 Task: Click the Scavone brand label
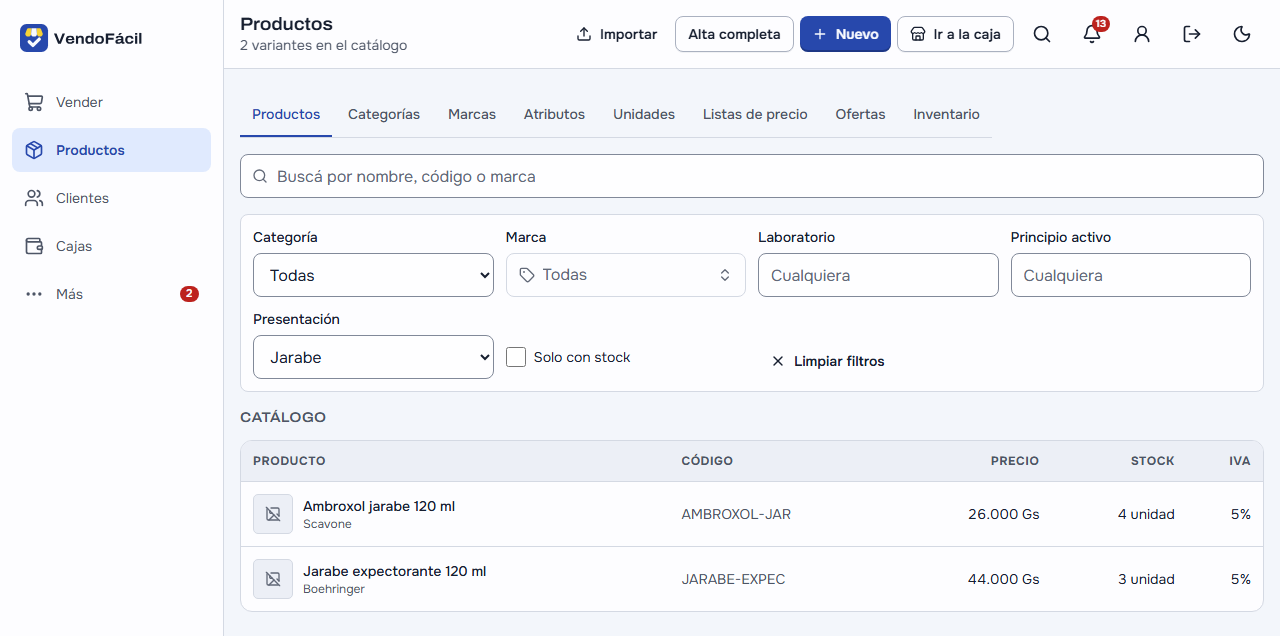(x=327, y=524)
